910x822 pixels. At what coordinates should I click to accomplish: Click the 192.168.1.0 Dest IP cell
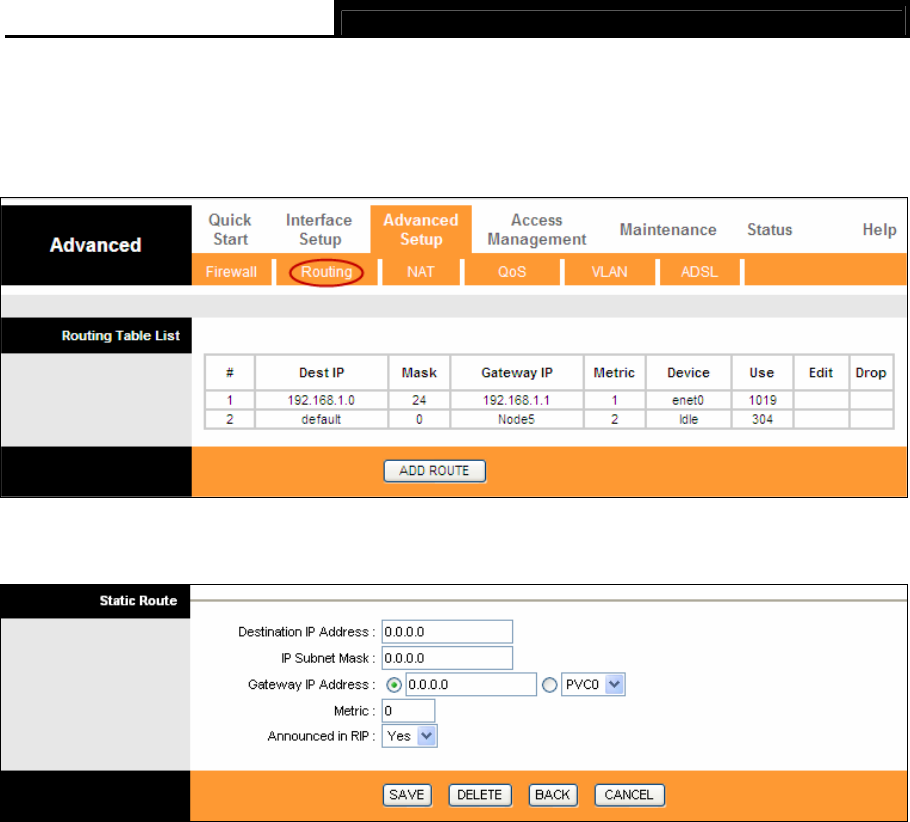point(321,400)
